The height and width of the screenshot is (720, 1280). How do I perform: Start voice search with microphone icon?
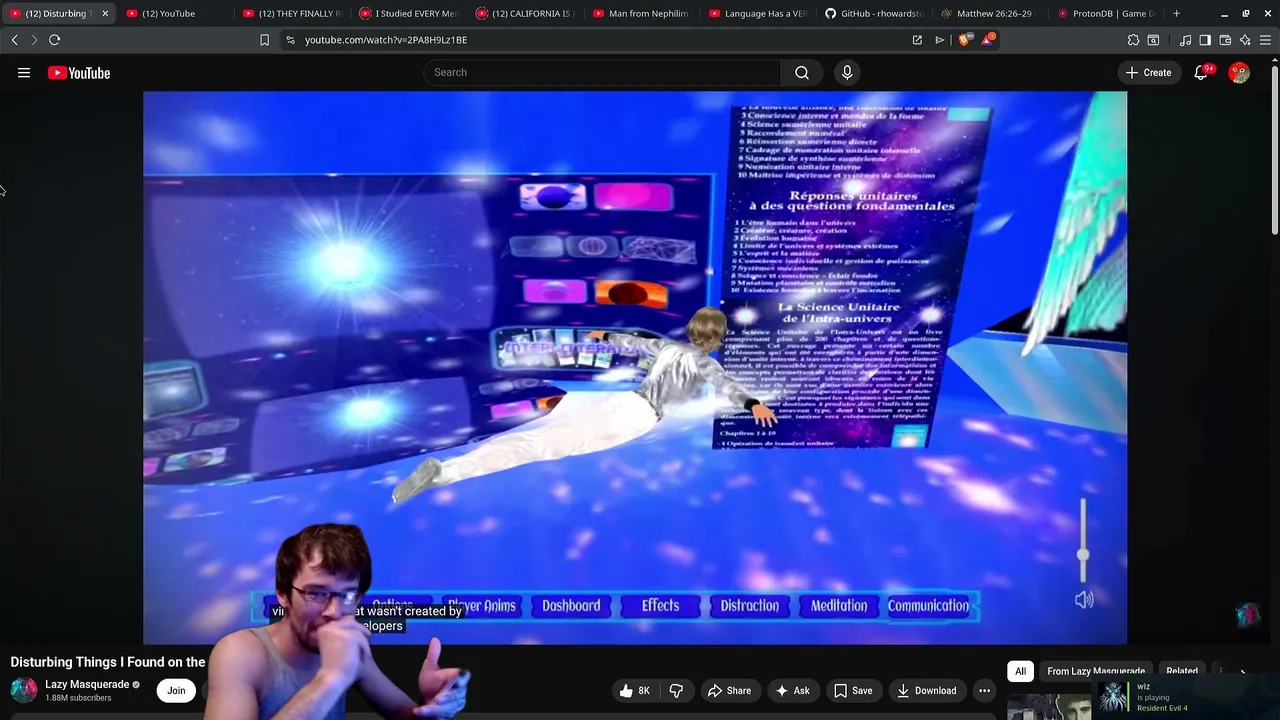tap(847, 72)
